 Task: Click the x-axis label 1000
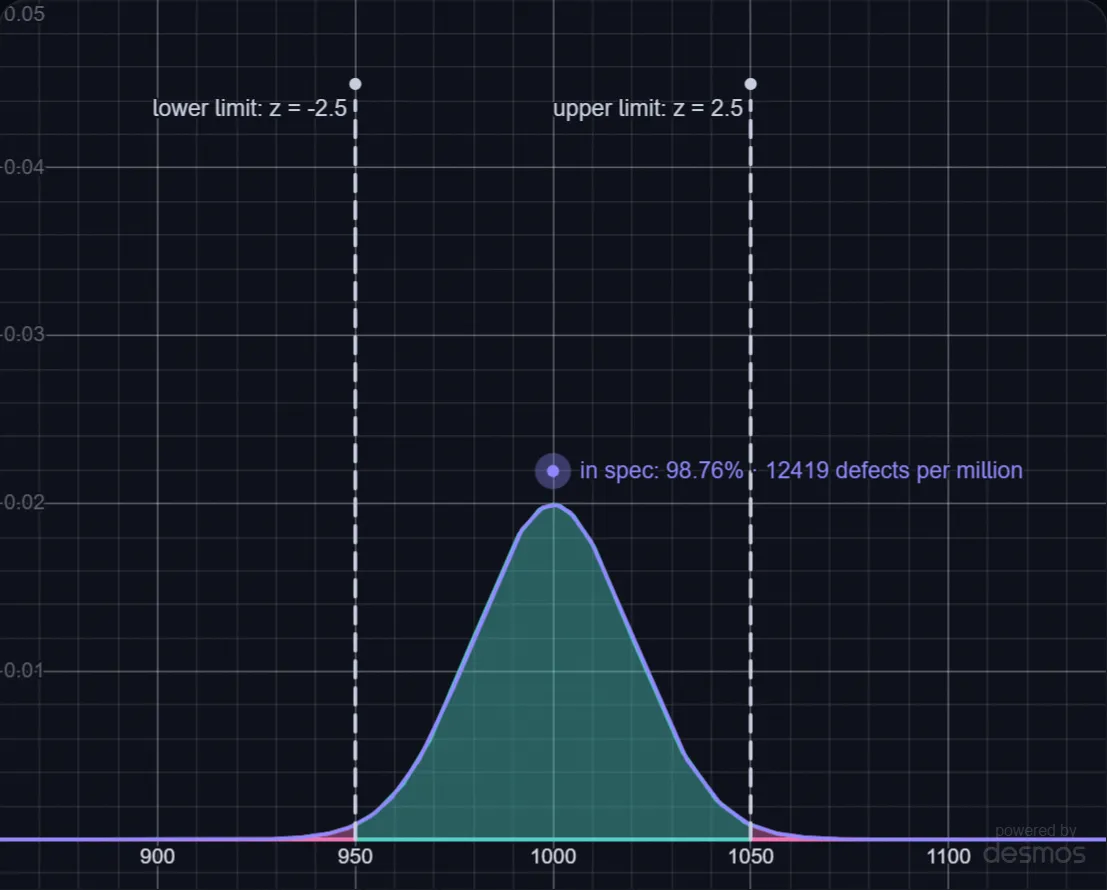tap(553, 856)
